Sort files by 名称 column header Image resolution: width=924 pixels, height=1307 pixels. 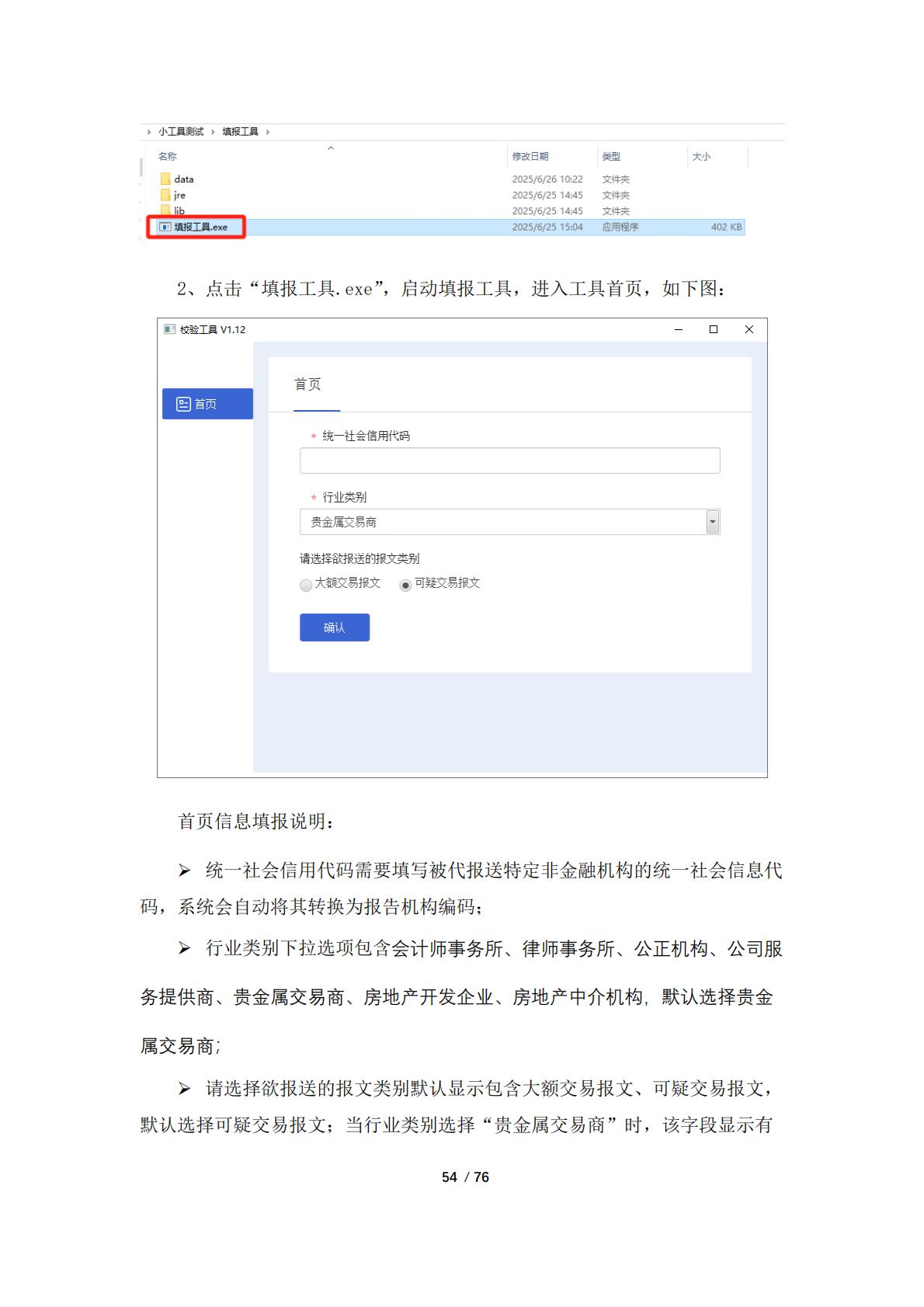(x=168, y=157)
